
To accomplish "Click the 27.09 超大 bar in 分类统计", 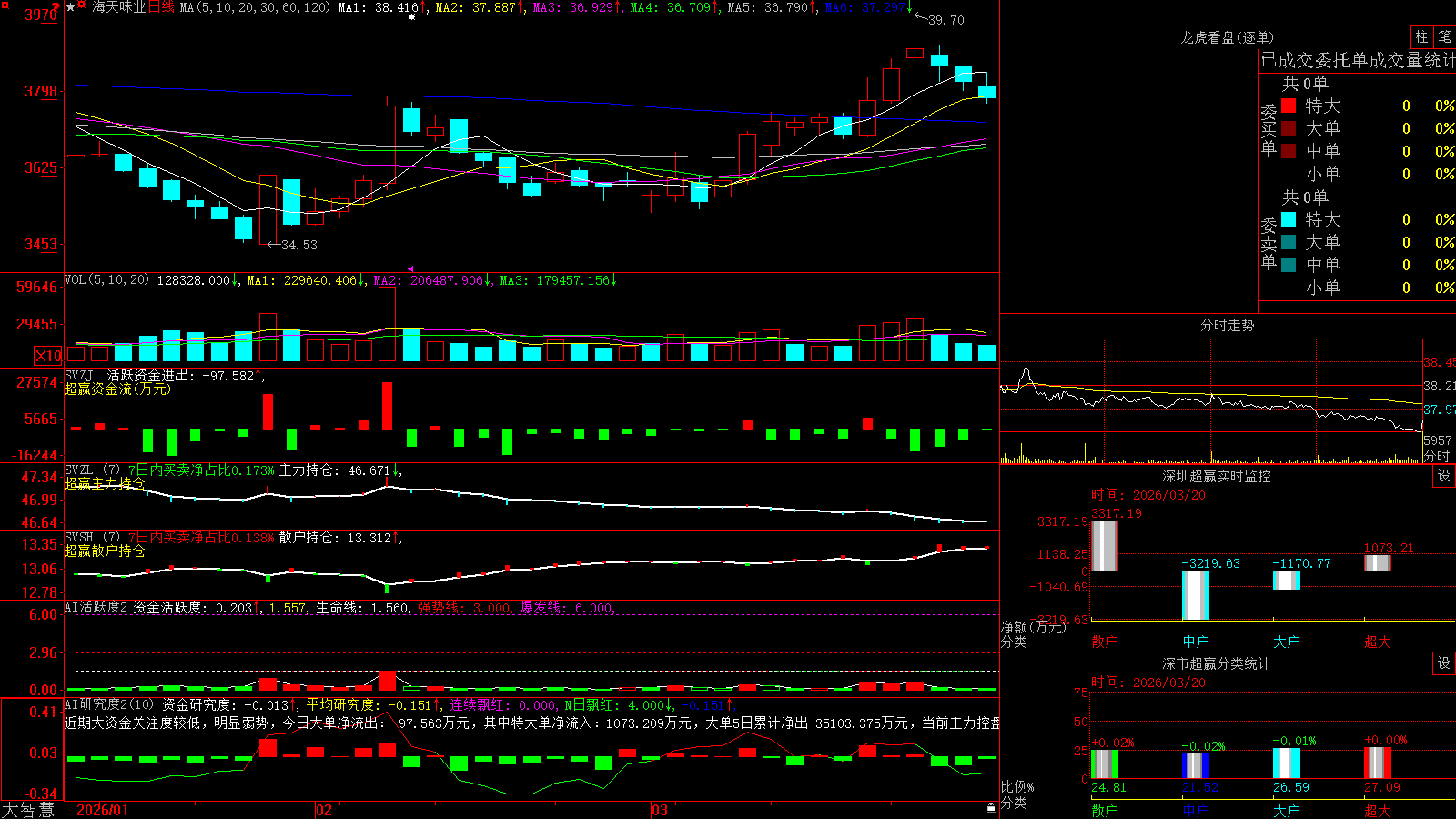I will (x=1377, y=763).
